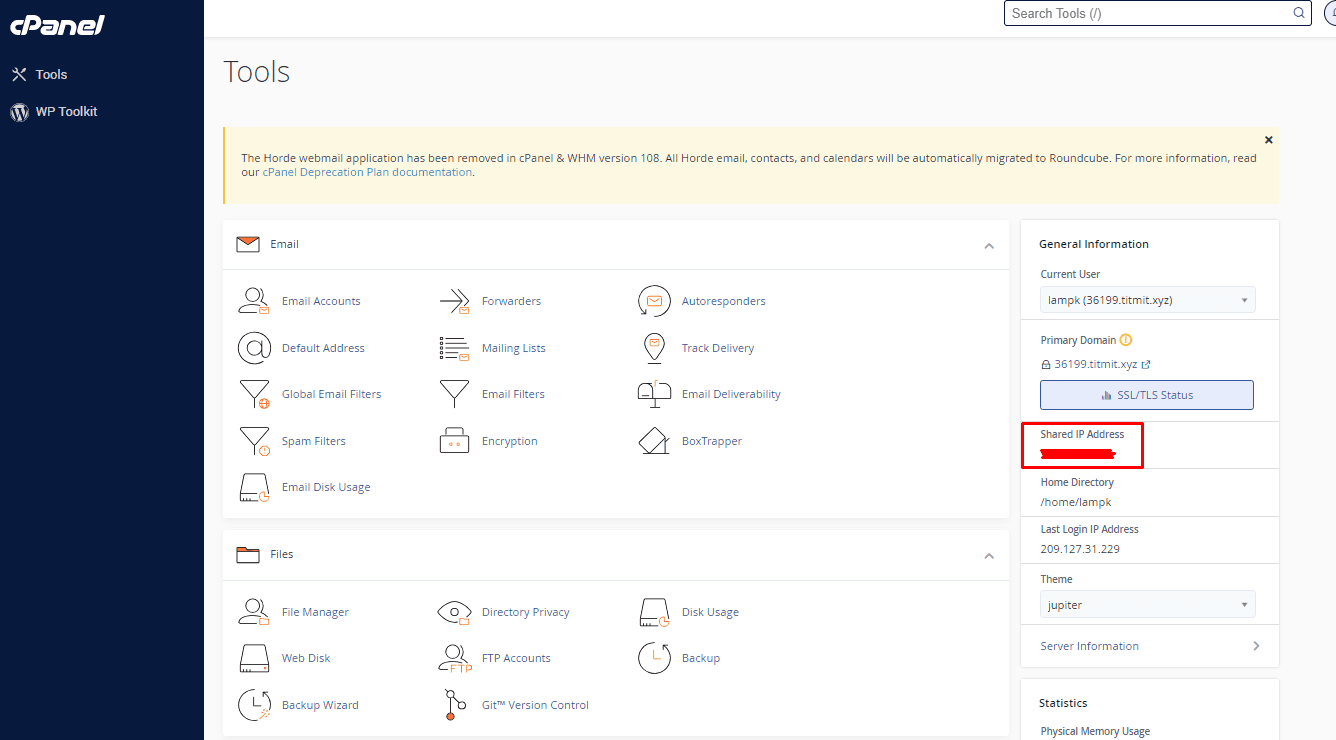Collapse the Email section chevron
Screen dimensions: 1336x740
coord(989,246)
